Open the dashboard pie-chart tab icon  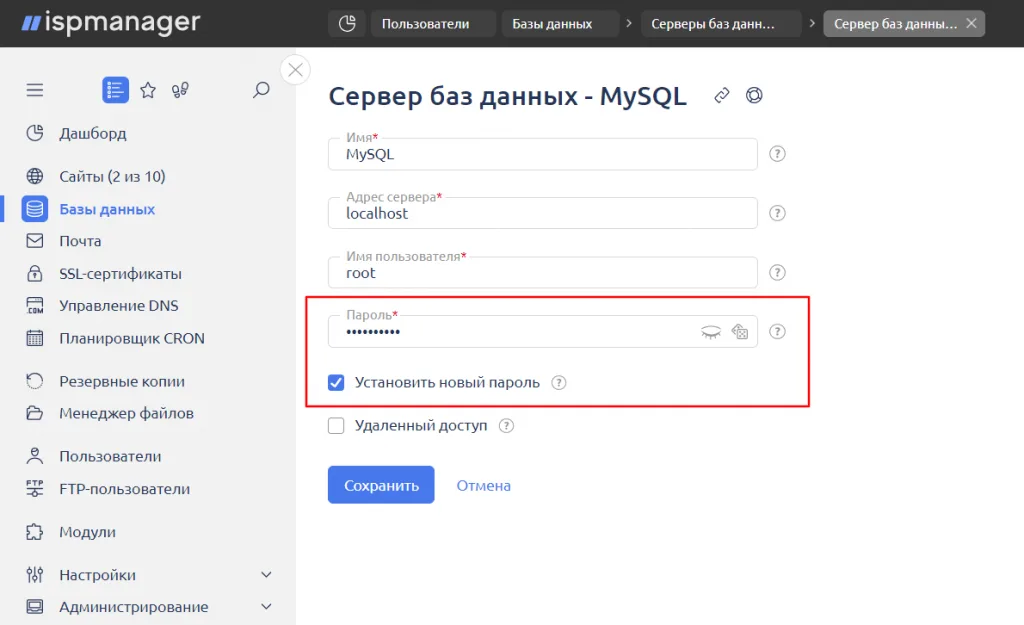click(x=347, y=24)
